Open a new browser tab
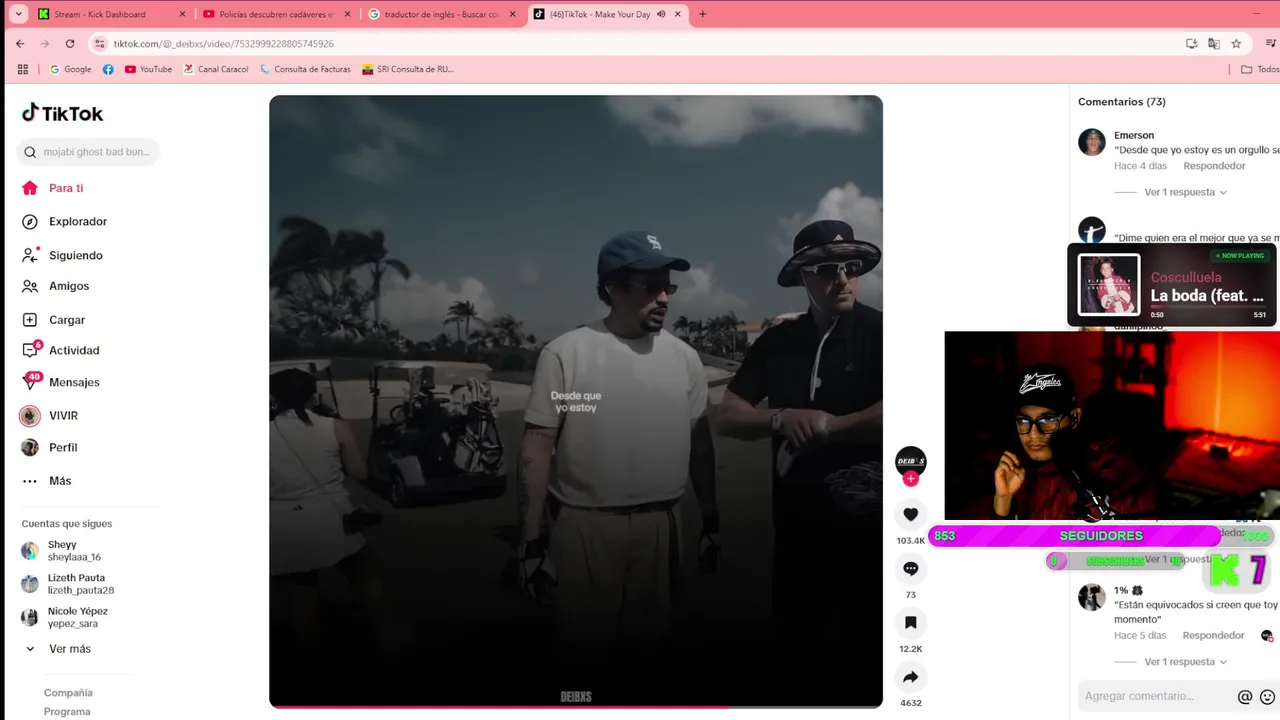 (702, 14)
